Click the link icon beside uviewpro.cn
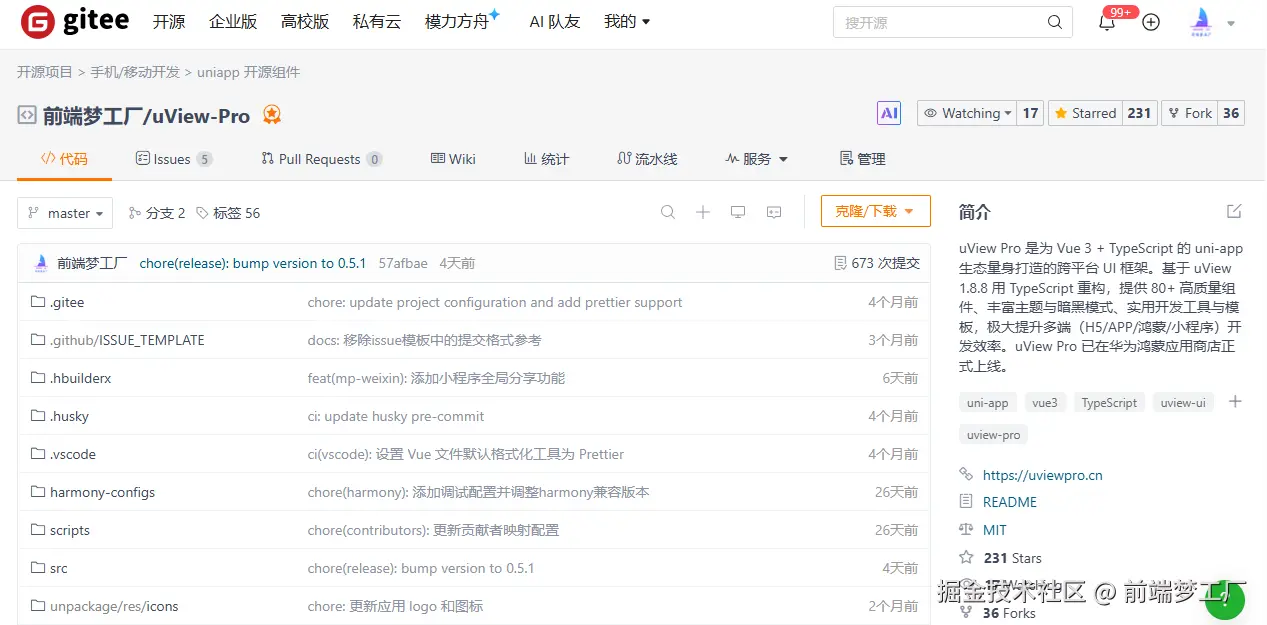Image resolution: width=1267 pixels, height=625 pixels. 966,475
